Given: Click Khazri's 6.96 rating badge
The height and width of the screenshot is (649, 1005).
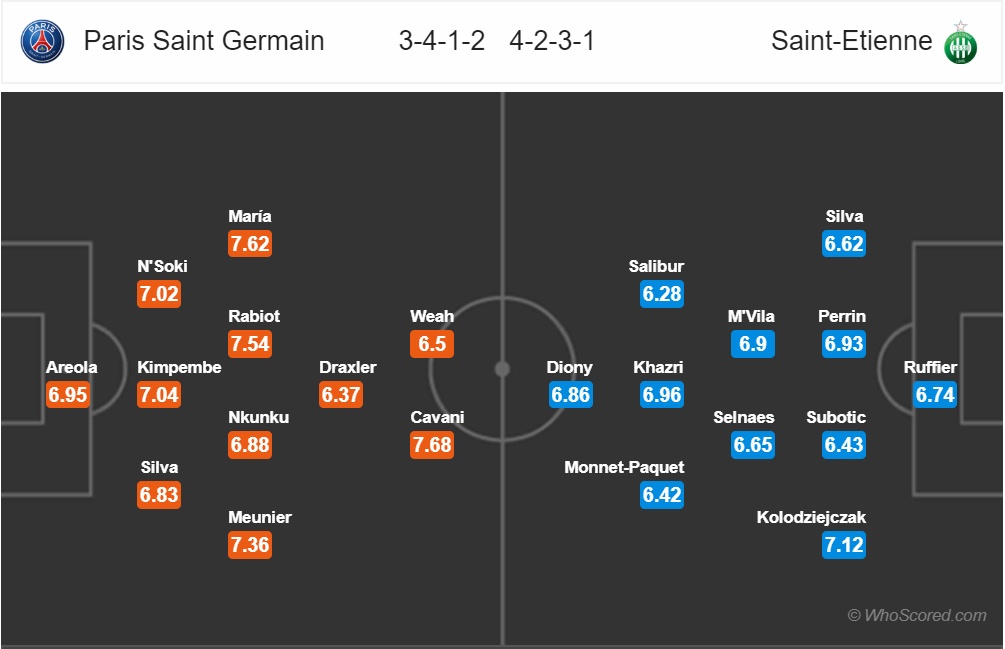Looking at the screenshot, I should [x=662, y=395].
